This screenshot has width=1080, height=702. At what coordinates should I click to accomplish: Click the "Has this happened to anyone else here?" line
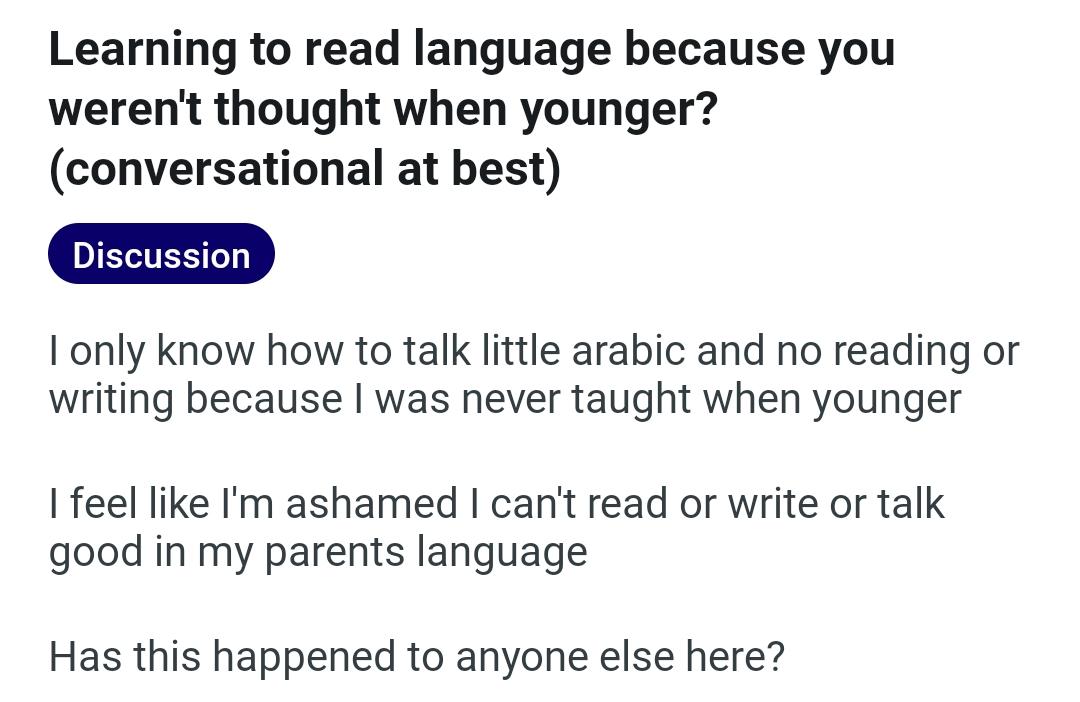pos(417,657)
